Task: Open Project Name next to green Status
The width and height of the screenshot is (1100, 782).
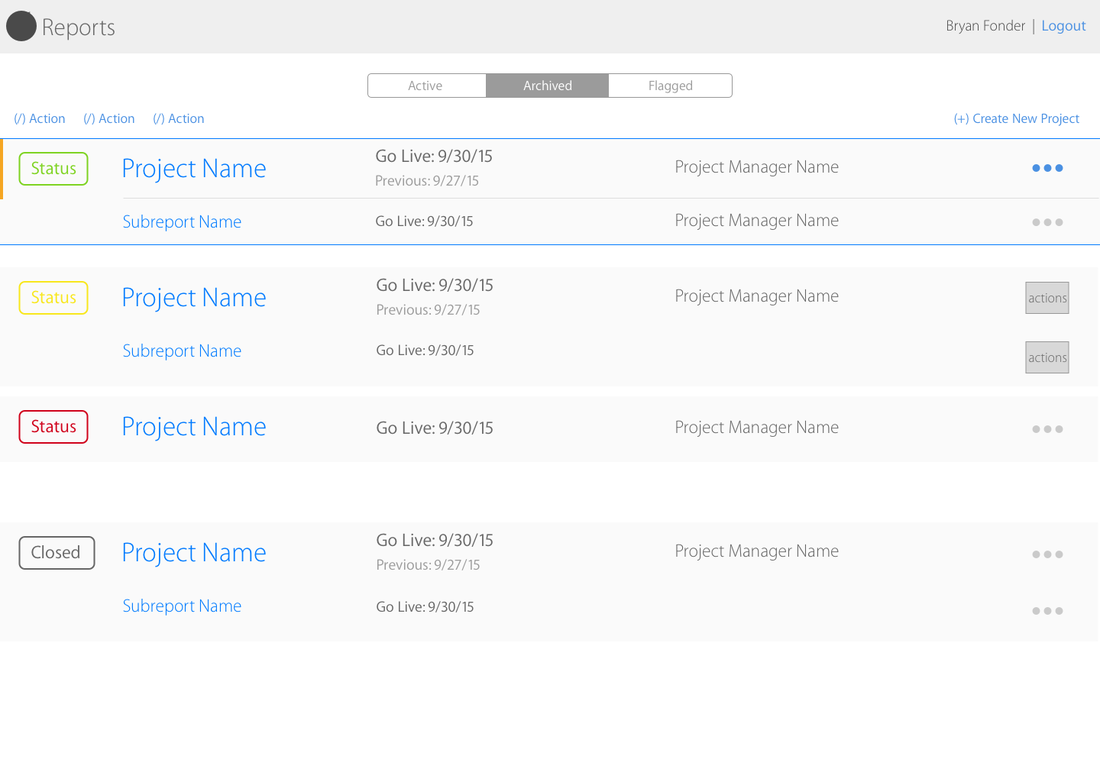Action: [x=194, y=169]
